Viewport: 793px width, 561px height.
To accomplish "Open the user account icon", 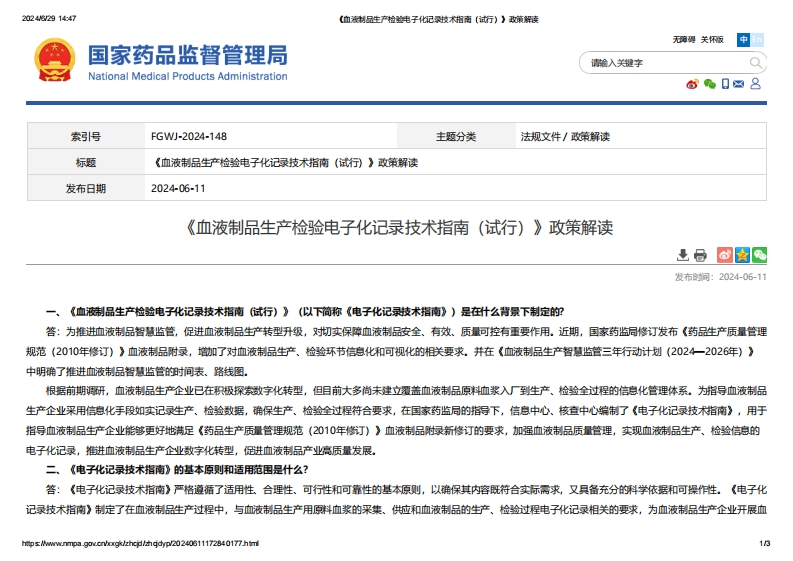I will tap(755, 83).
